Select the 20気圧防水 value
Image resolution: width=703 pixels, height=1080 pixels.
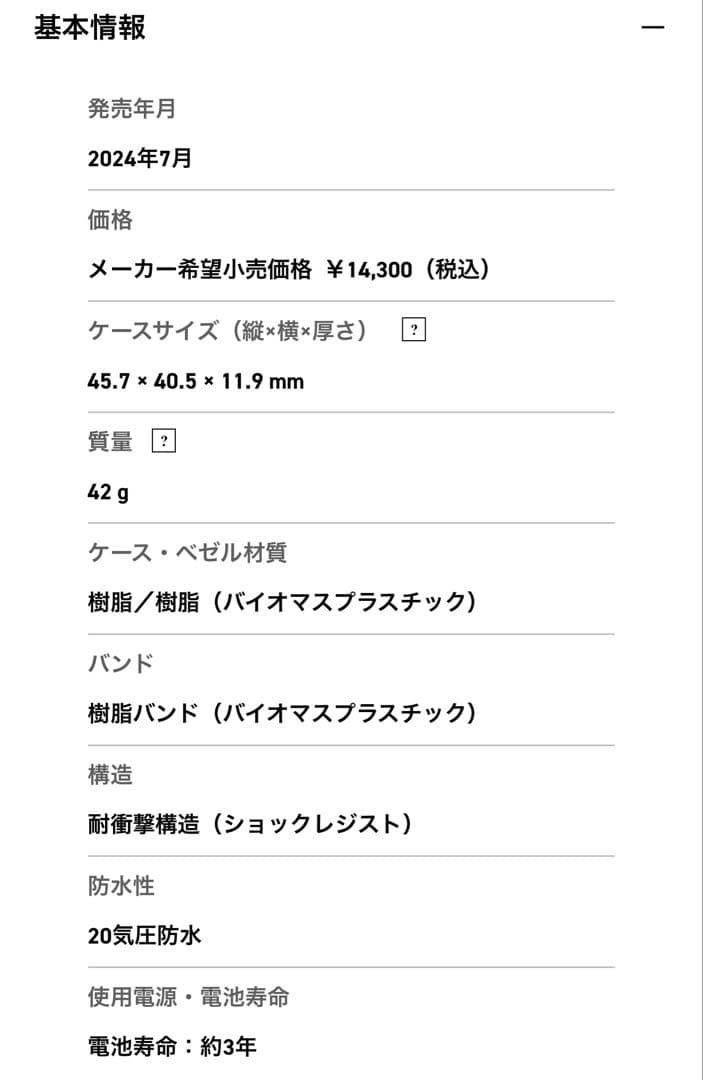point(144,936)
